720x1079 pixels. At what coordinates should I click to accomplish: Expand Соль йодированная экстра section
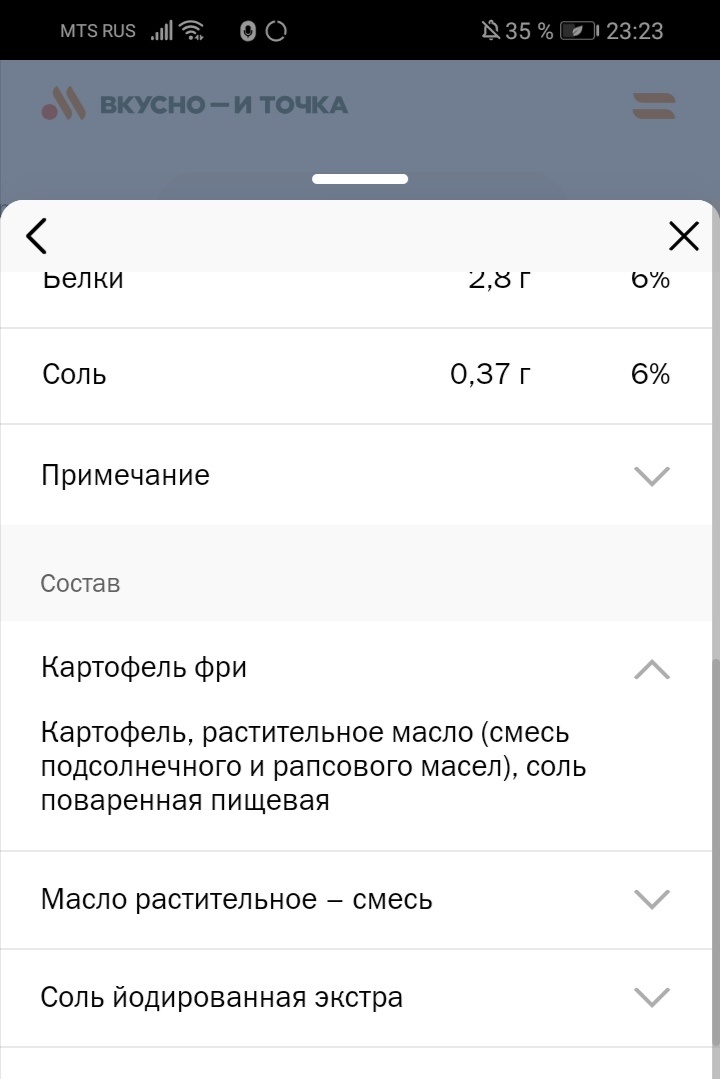tap(654, 996)
